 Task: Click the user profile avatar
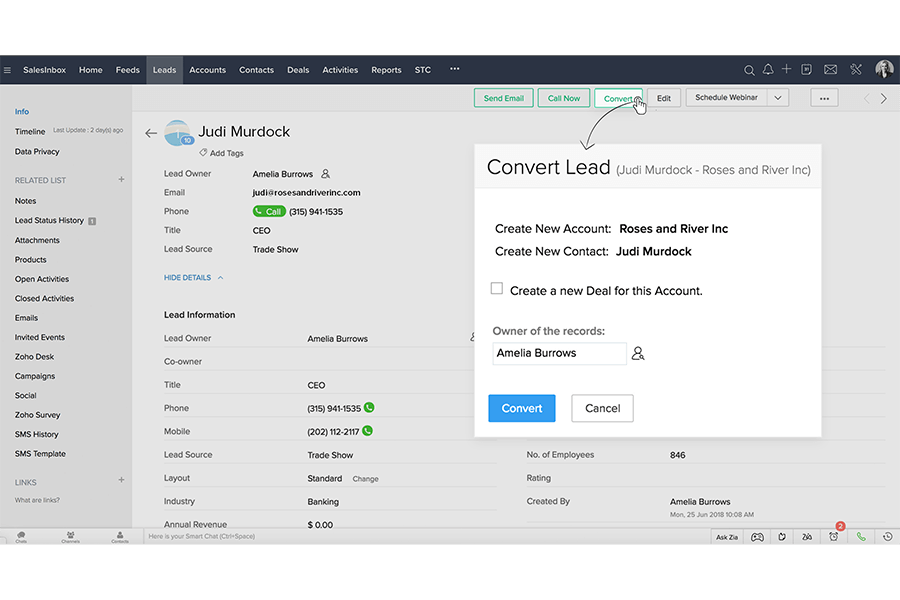[x=884, y=70]
